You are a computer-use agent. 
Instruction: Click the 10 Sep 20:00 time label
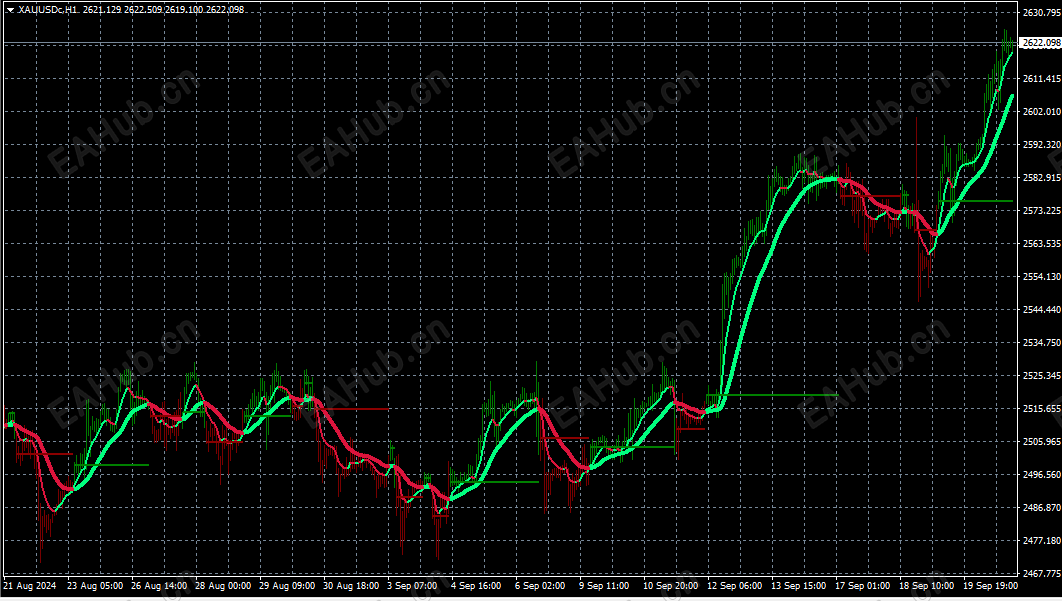671,585
